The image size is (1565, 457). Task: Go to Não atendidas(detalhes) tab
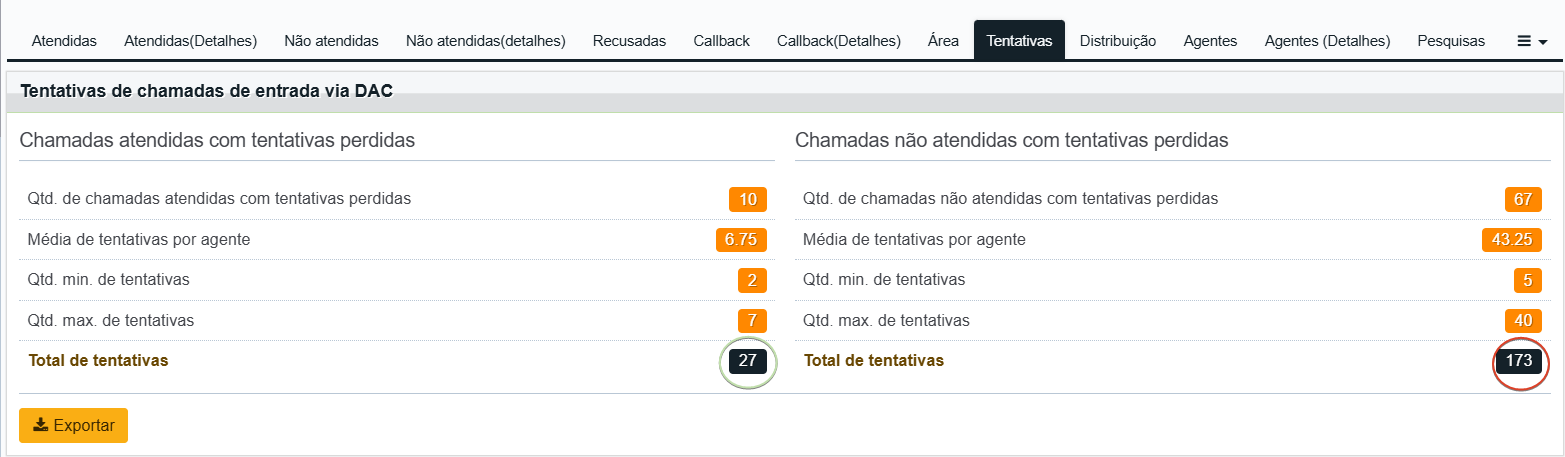click(x=486, y=41)
